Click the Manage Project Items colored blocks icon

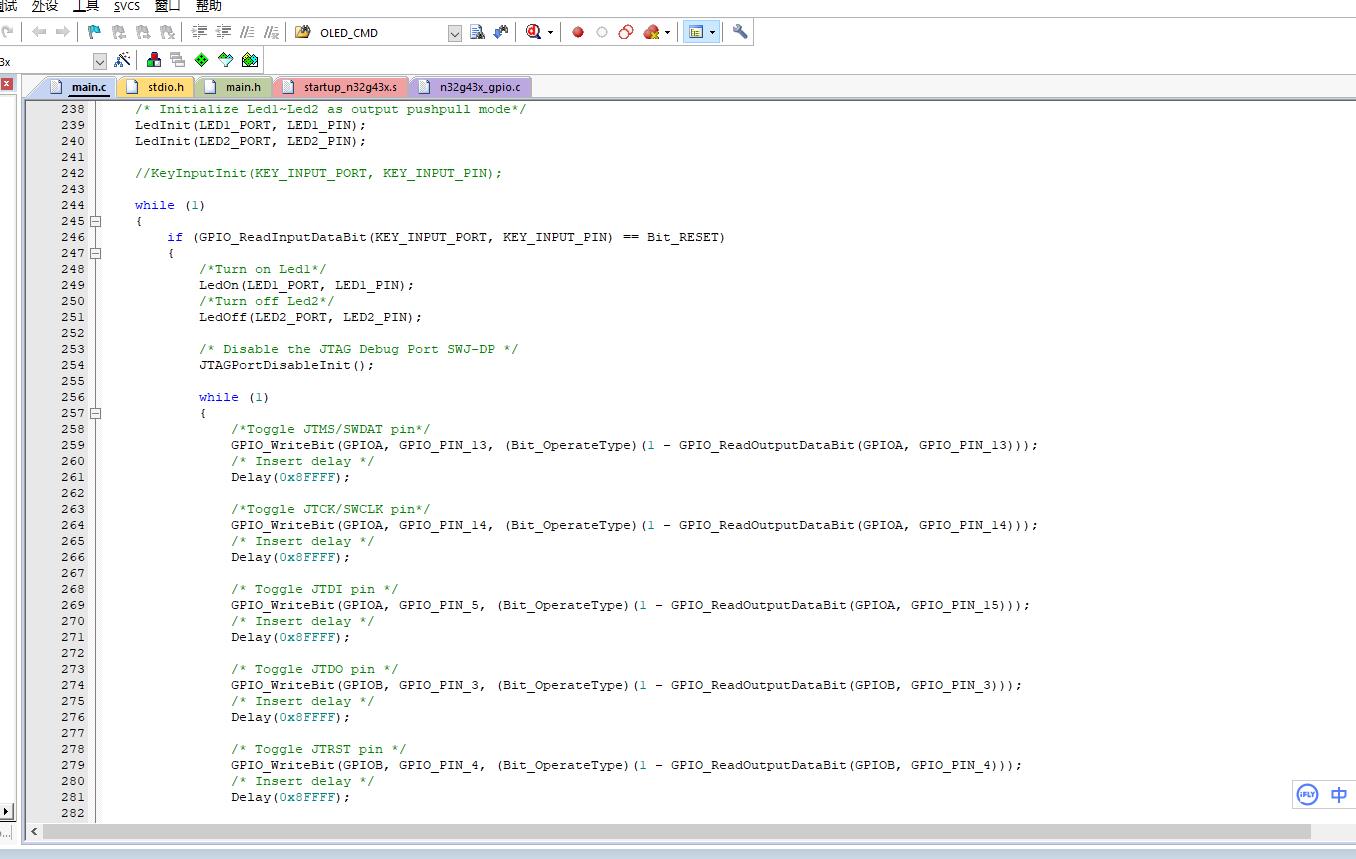tap(154, 60)
